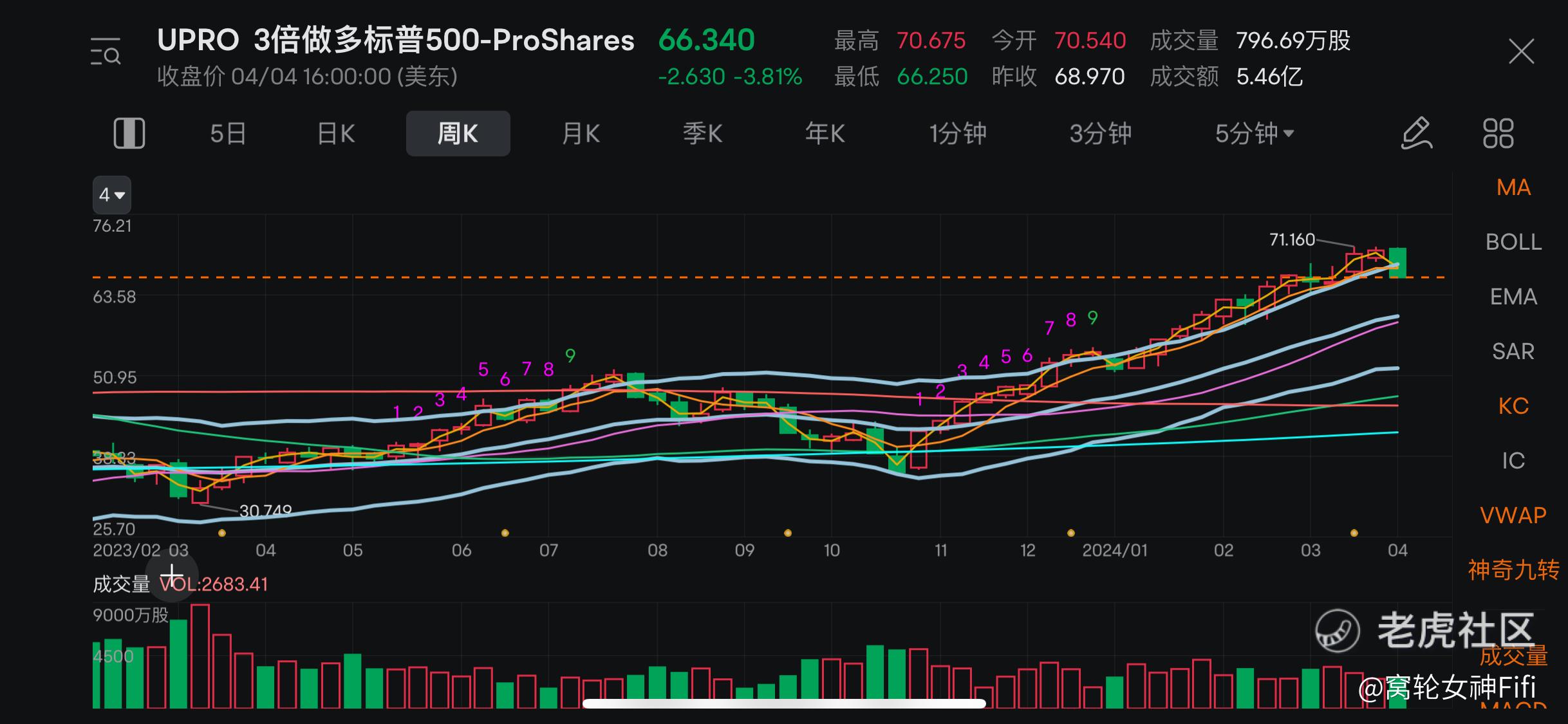Open the number 4 chart dropdown
The width and height of the screenshot is (1568, 724).
tap(112, 195)
